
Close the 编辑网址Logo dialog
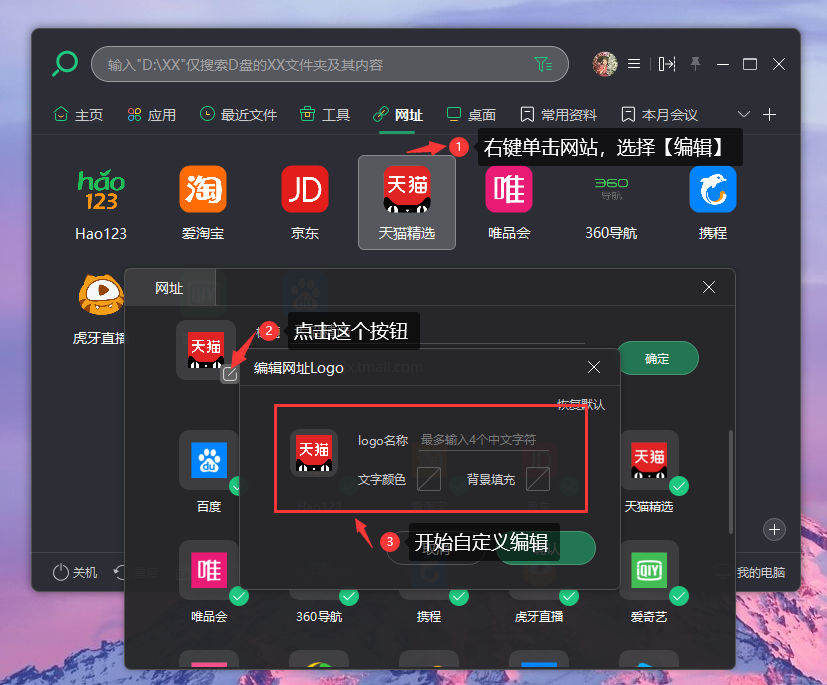click(x=594, y=367)
